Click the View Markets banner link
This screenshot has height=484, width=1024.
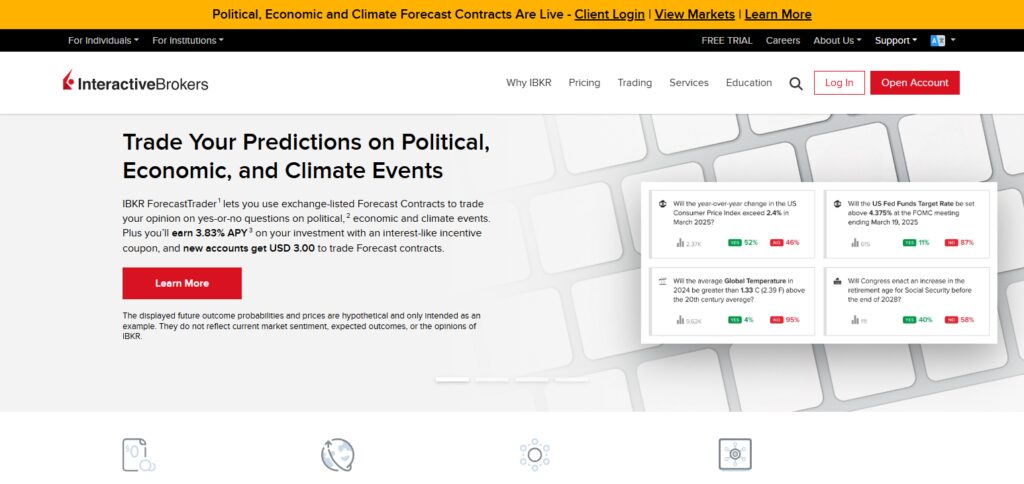point(694,14)
